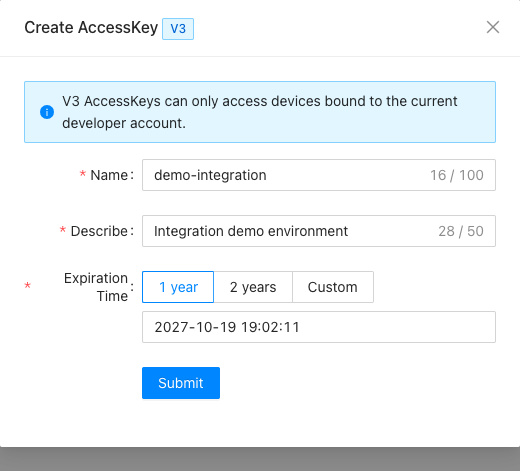Click the expiration date field 2027-10-19 19:02:11

point(319,327)
